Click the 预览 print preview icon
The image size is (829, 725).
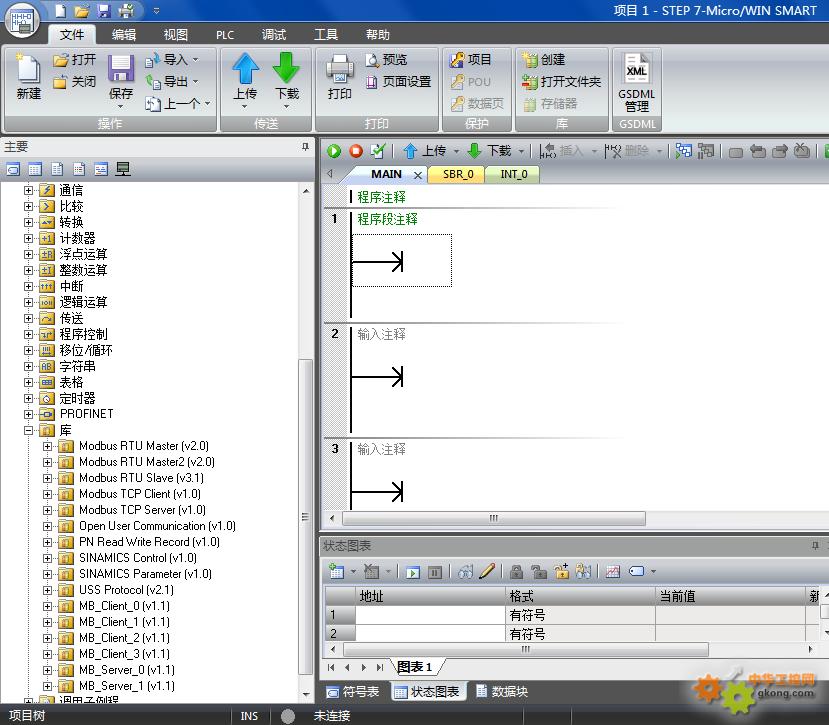pos(372,60)
